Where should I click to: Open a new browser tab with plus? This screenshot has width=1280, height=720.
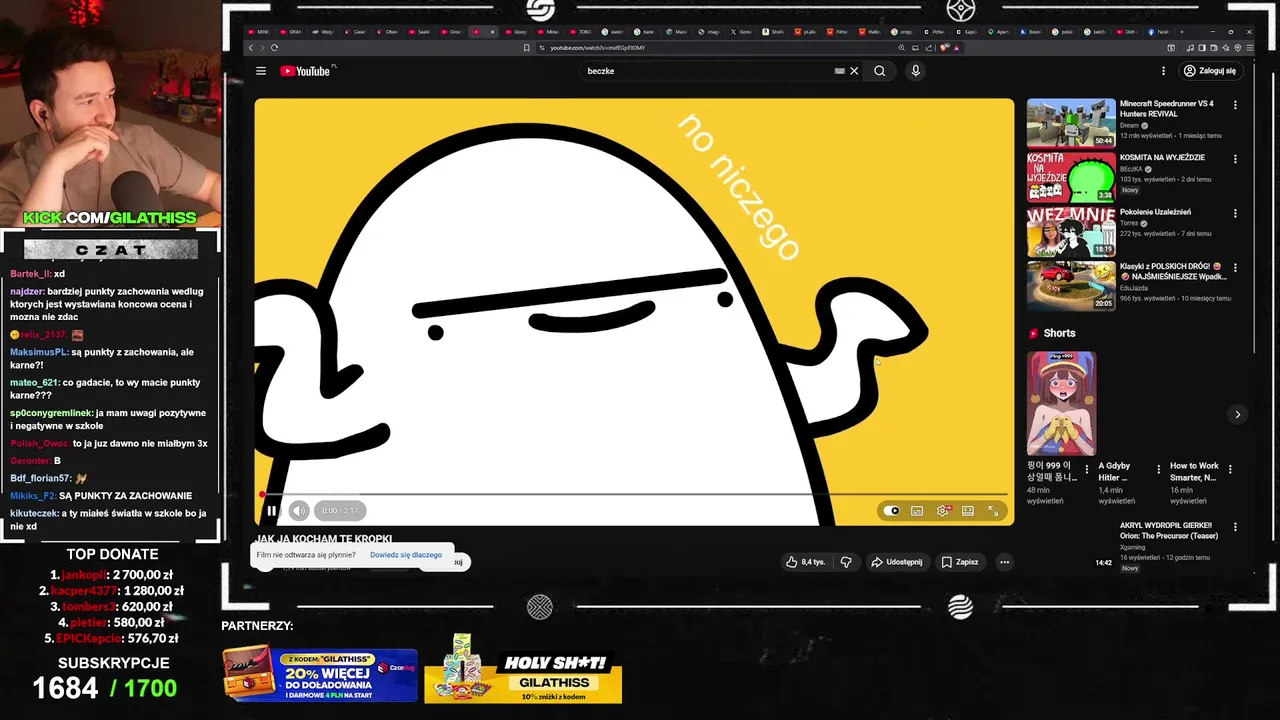[1181, 32]
